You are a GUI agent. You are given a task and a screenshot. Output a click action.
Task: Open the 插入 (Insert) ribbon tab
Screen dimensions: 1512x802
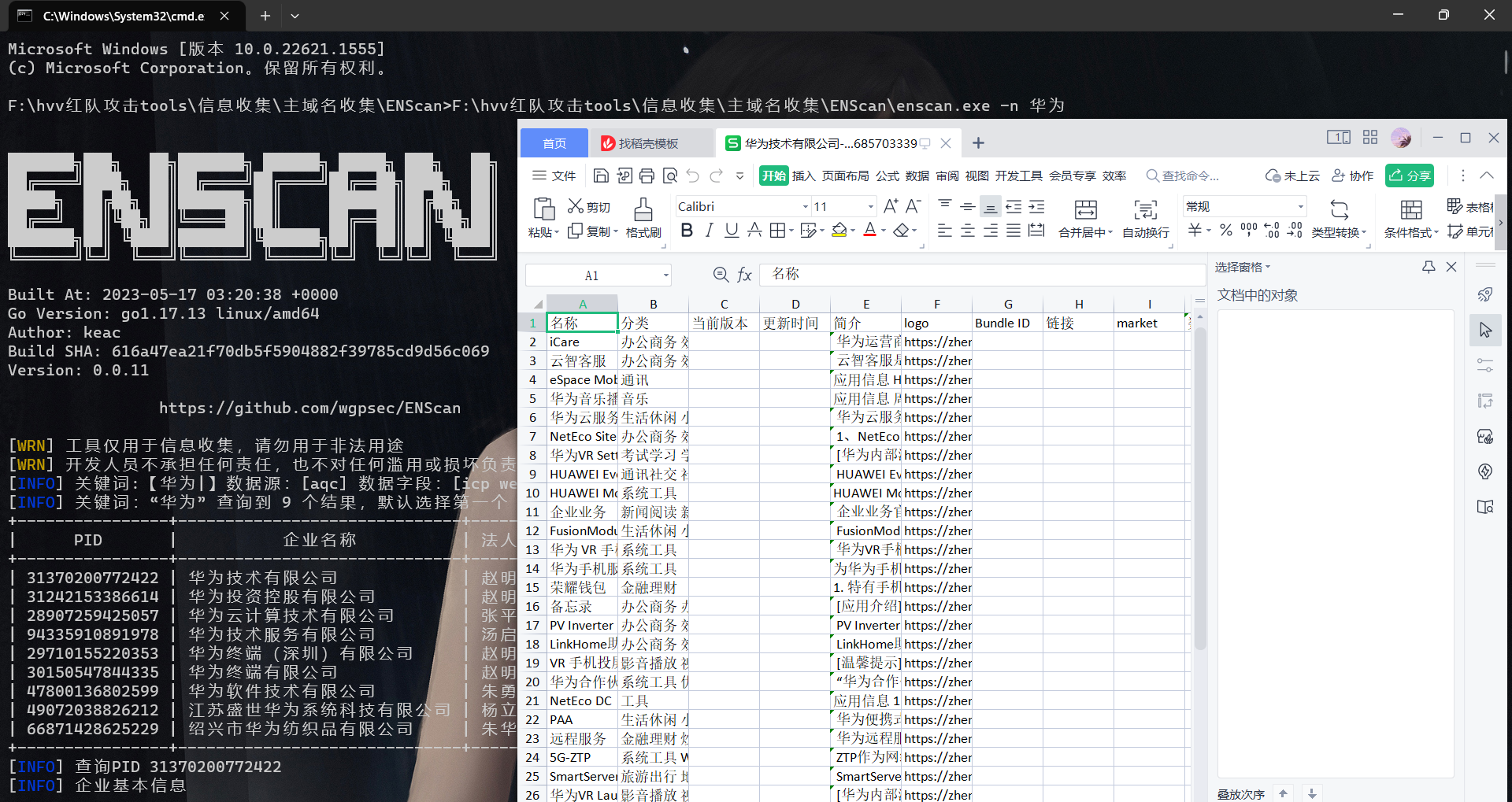(x=802, y=176)
